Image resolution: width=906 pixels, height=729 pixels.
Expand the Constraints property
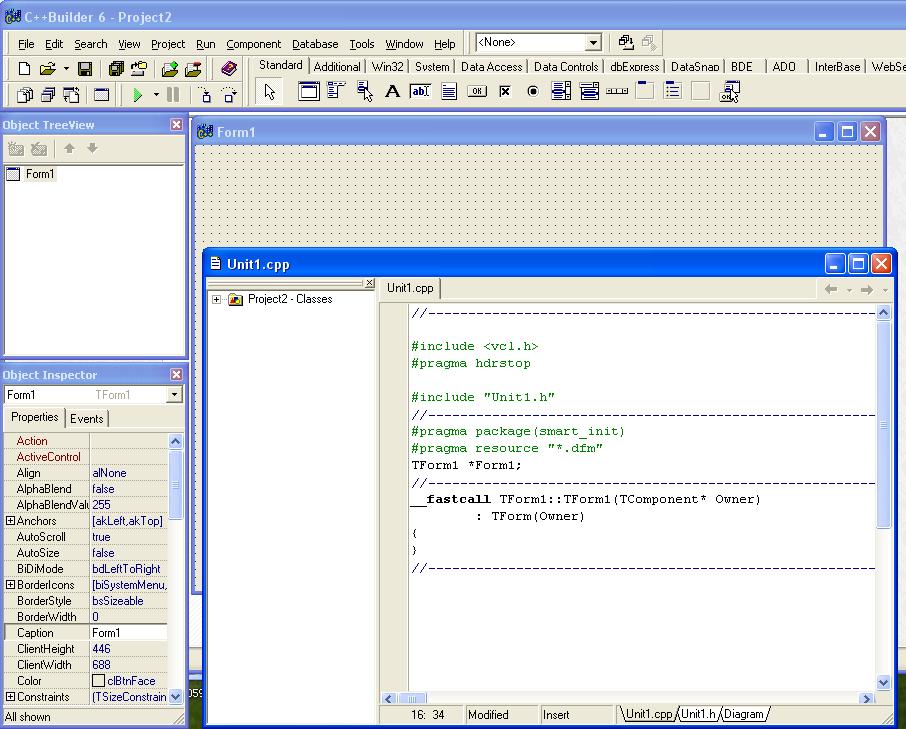tap(10, 697)
